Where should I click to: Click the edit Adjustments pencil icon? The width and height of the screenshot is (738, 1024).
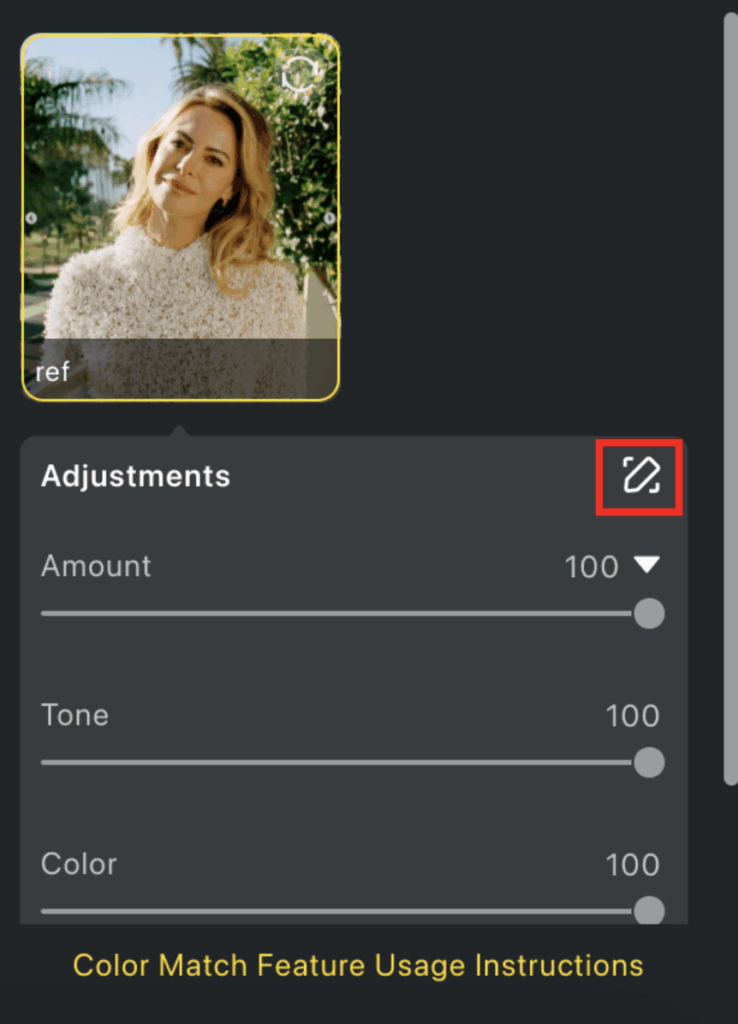(x=638, y=477)
